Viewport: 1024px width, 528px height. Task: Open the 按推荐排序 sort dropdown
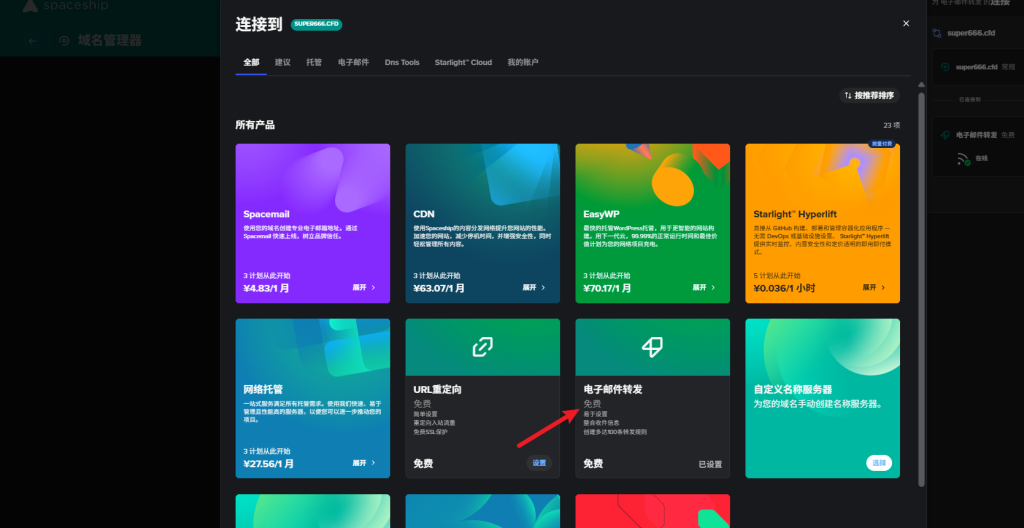pyautogui.click(x=869, y=95)
